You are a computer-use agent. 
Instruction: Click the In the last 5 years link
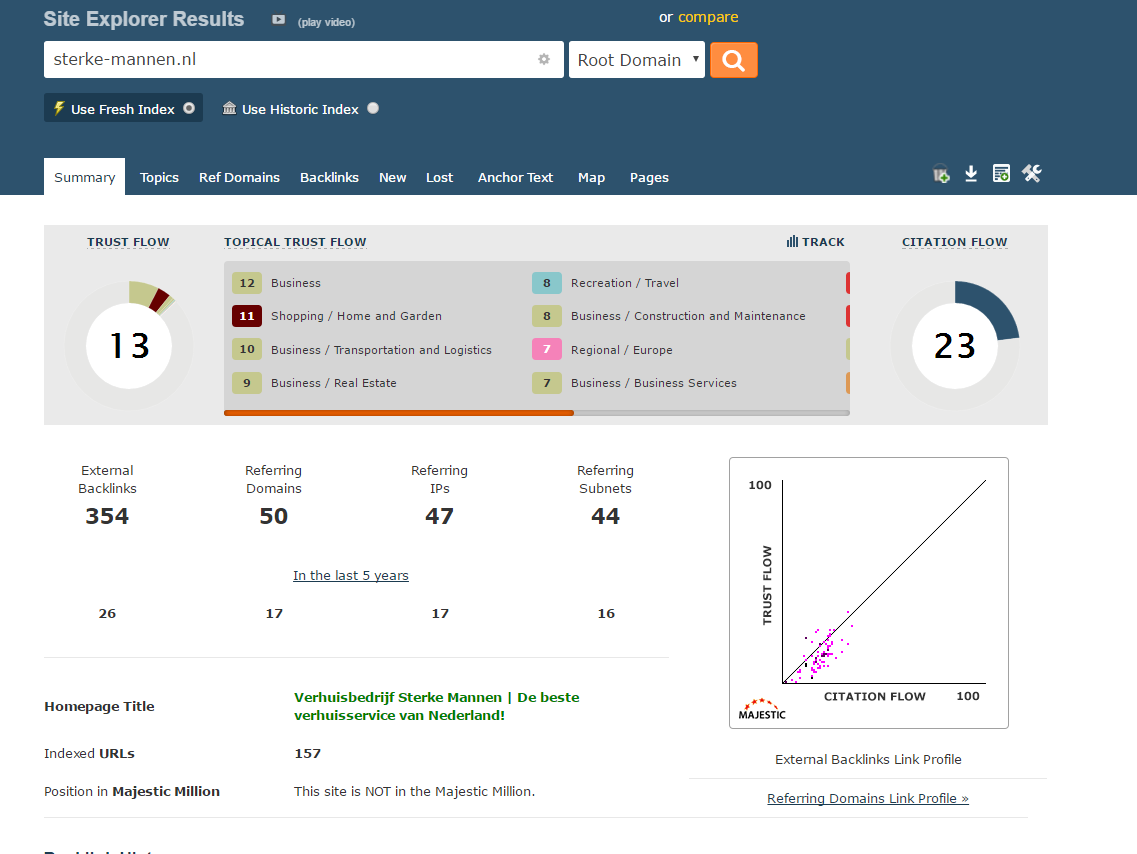(x=350, y=575)
